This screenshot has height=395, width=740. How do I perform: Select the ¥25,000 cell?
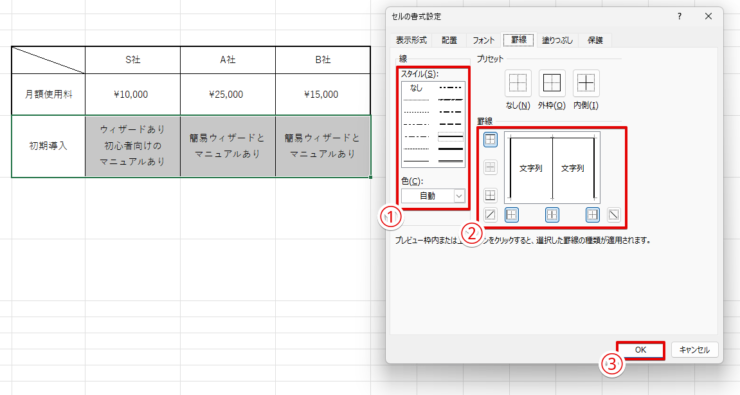tap(227, 94)
